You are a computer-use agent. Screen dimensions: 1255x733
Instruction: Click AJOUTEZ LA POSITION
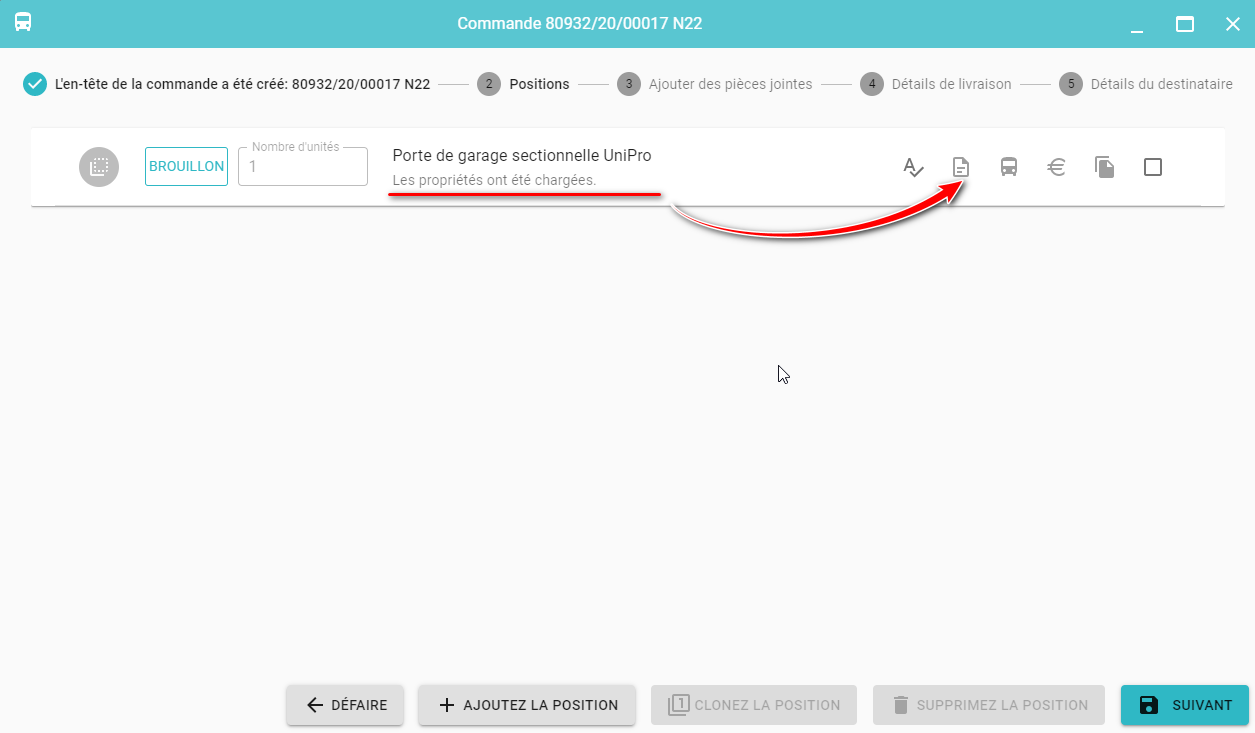(x=526, y=705)
